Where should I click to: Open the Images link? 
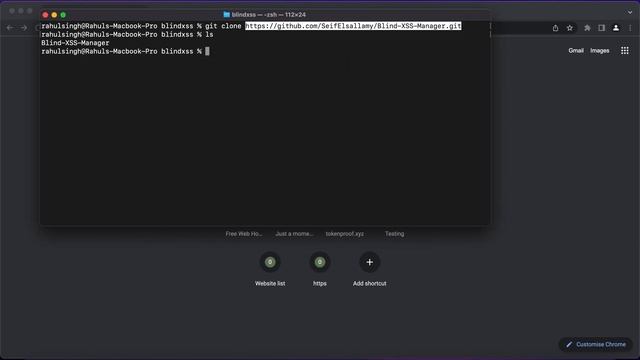(600, 51)
